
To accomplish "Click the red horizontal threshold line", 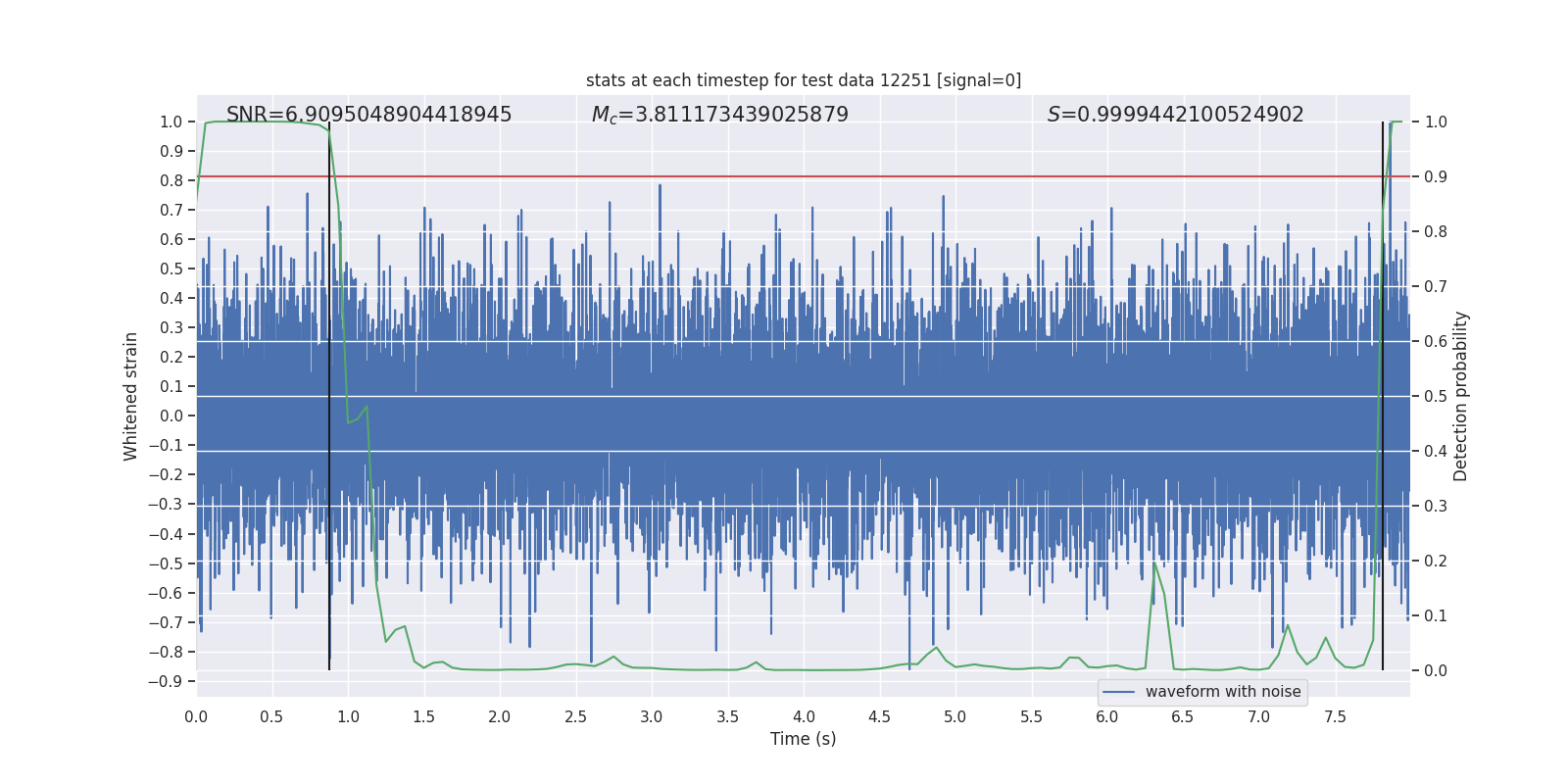I will point(784,177).
